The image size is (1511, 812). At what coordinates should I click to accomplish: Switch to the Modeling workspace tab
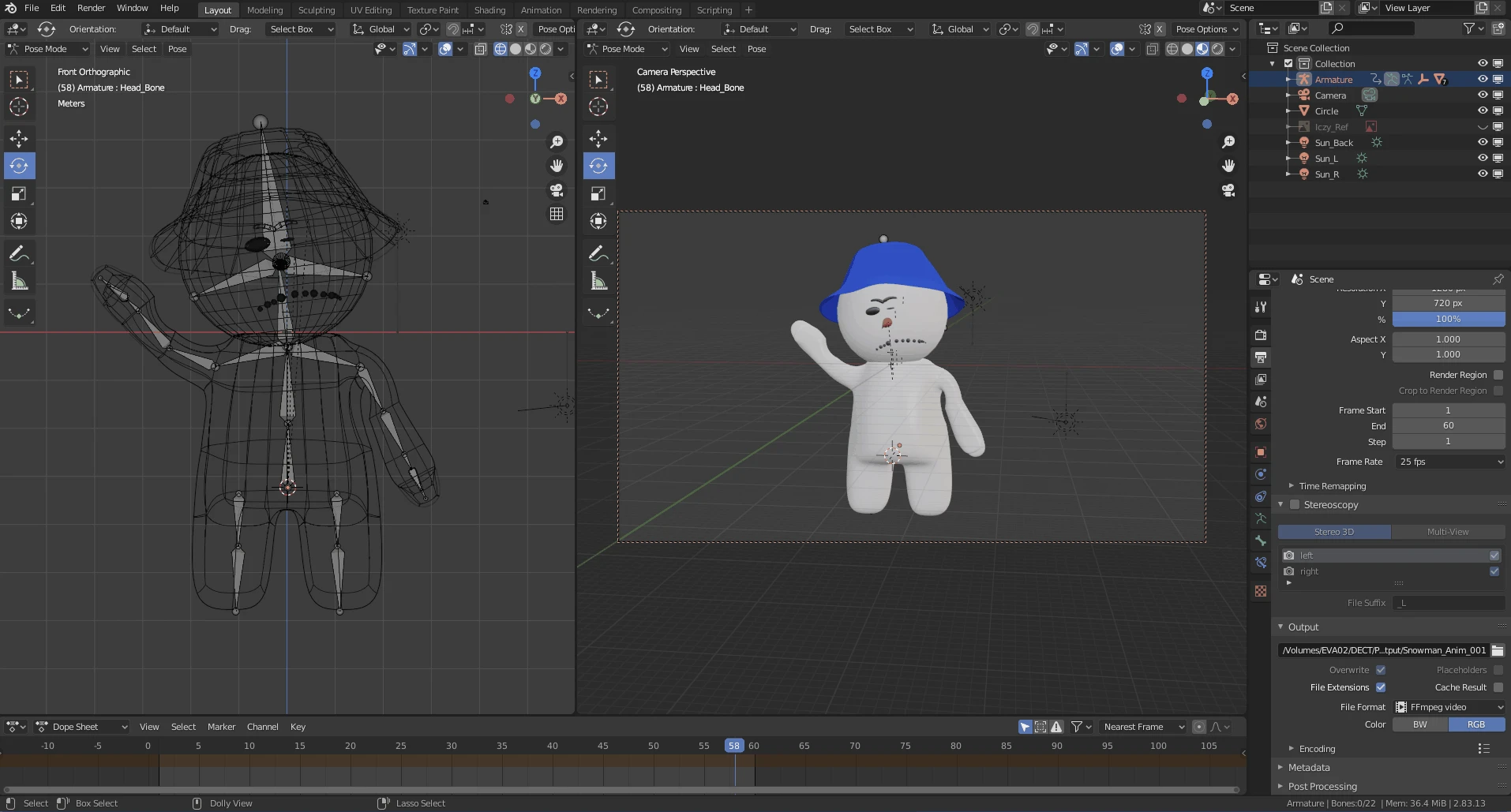pos(264,10)
